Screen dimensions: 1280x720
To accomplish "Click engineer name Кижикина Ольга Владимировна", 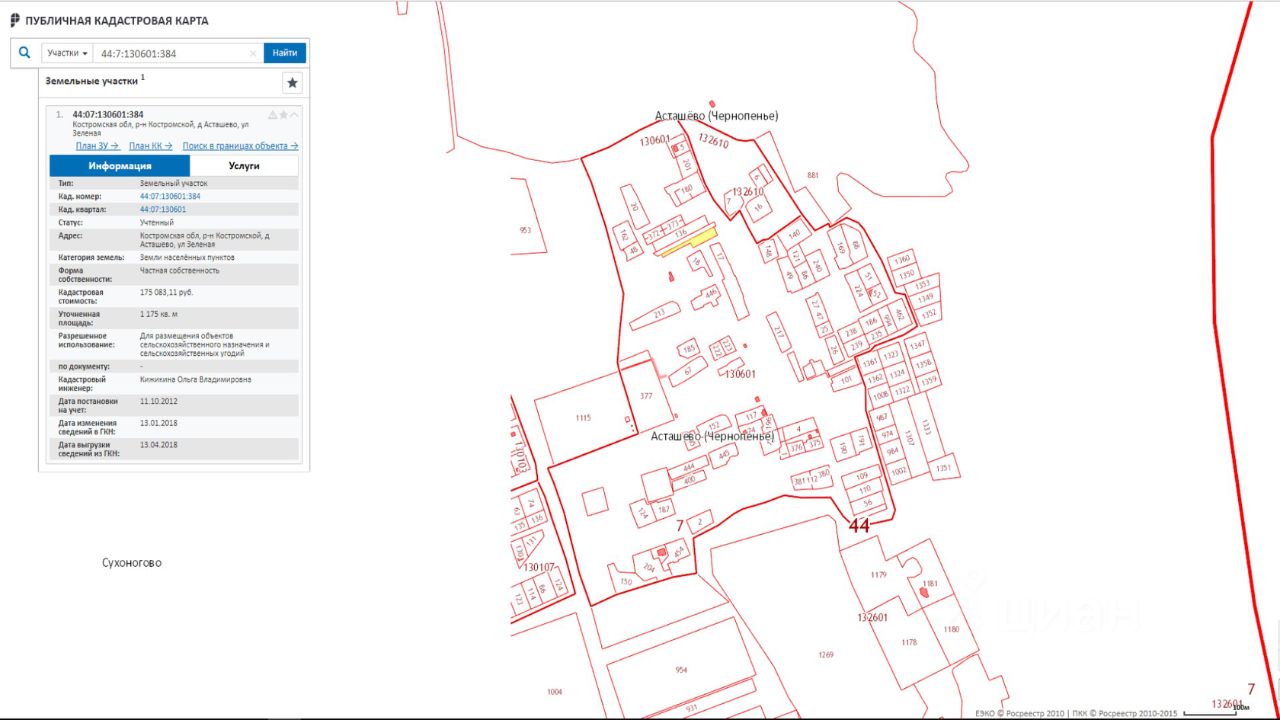I will [x=196, y=380].
